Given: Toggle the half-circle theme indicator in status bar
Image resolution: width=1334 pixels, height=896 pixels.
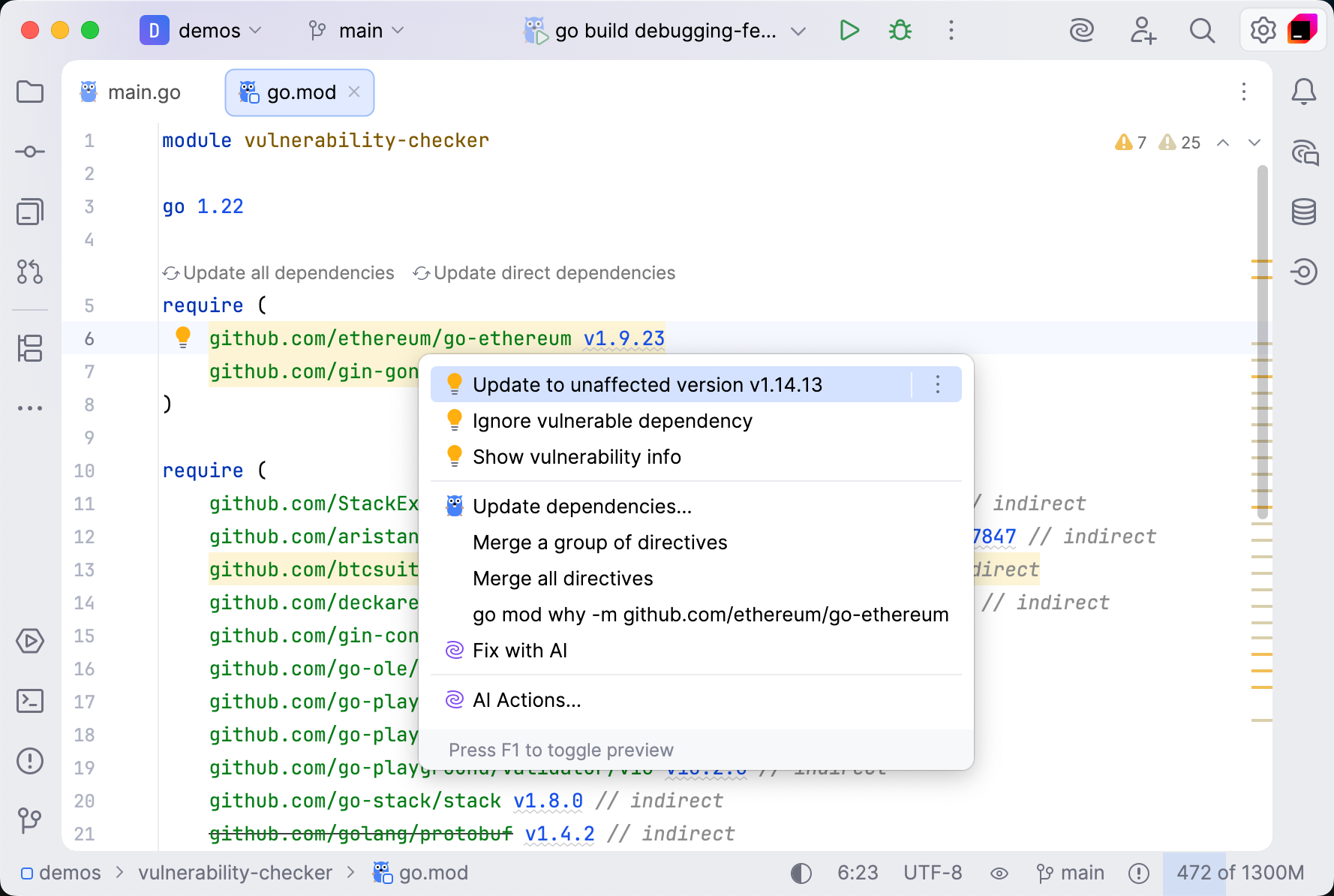Looking at the screenshot, I should tap(801, 873).
